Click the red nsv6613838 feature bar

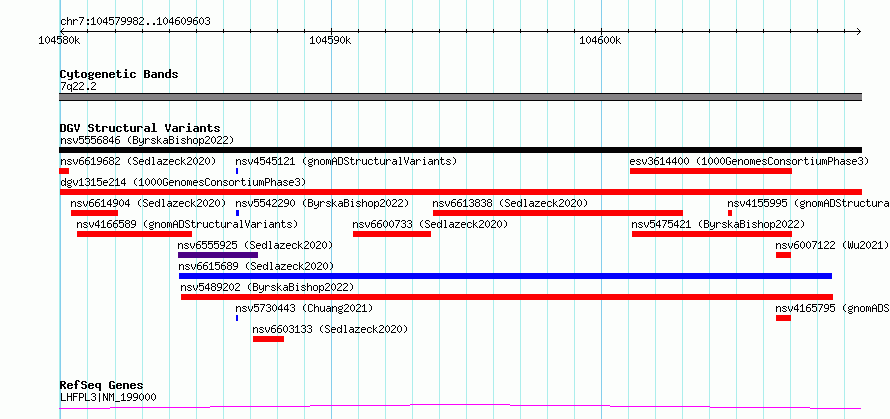[558, 213]
